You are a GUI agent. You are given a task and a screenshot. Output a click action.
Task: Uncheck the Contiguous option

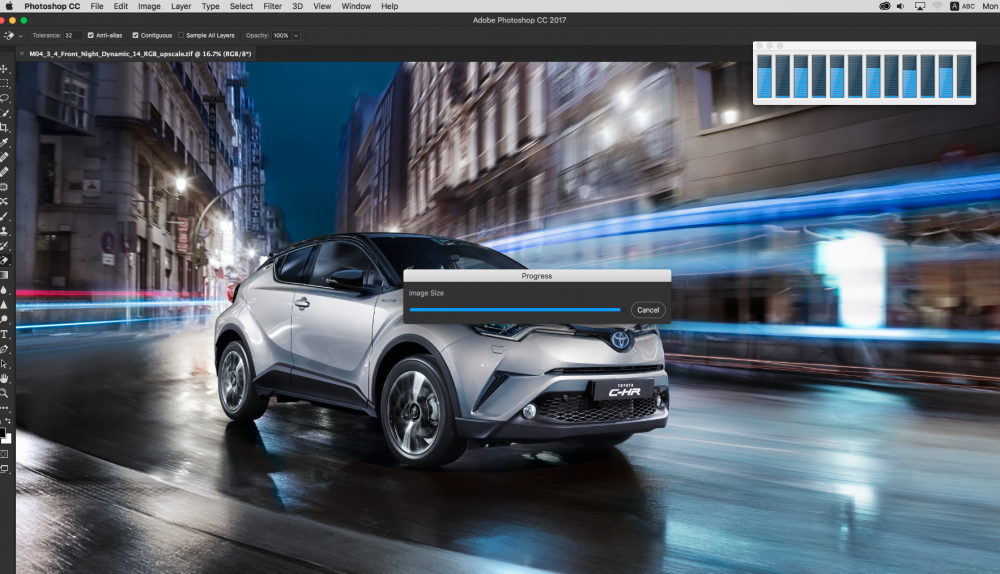pos(135,35)
